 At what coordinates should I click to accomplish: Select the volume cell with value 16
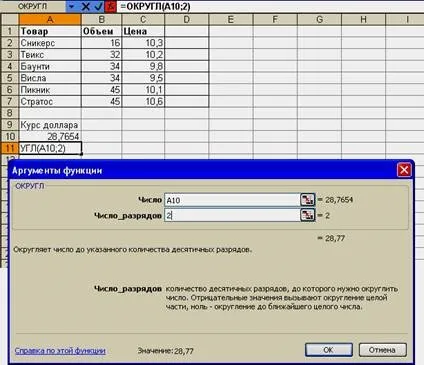pyautogui.click(x=102, y=43)
